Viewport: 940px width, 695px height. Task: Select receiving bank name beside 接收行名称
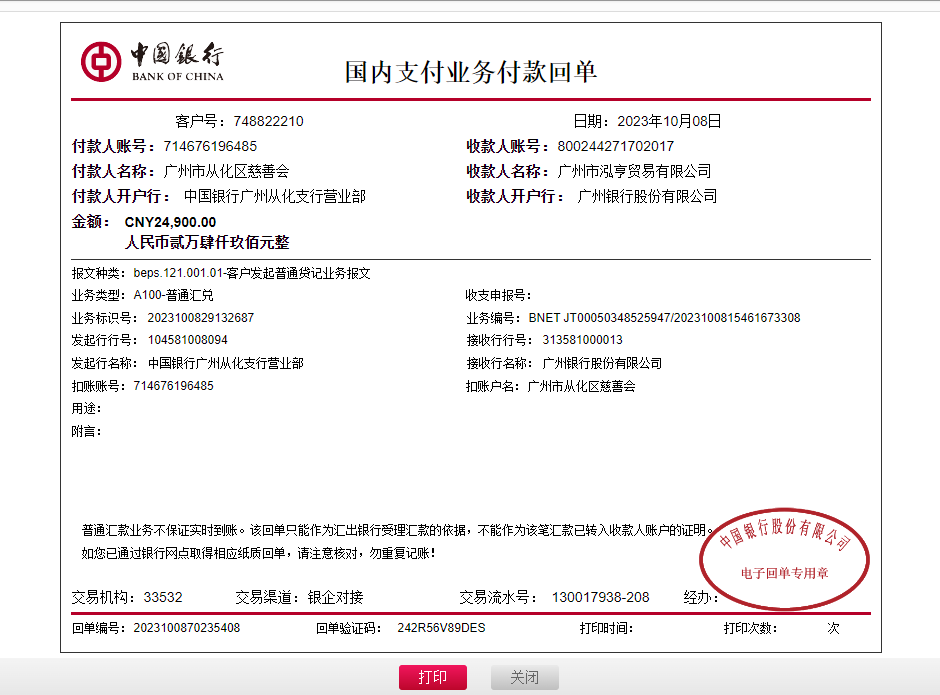pyautogui.click(x=602, y=363)
